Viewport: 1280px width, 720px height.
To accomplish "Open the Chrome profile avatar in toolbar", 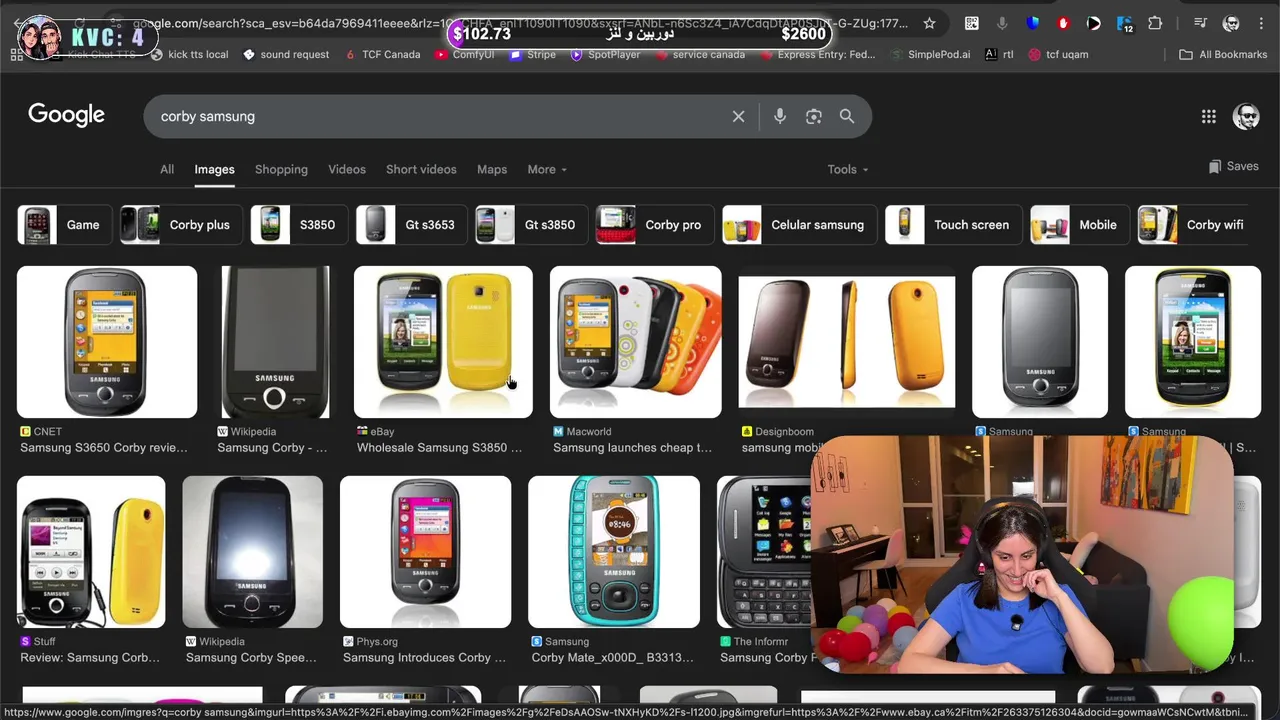I will point(1232,23).
